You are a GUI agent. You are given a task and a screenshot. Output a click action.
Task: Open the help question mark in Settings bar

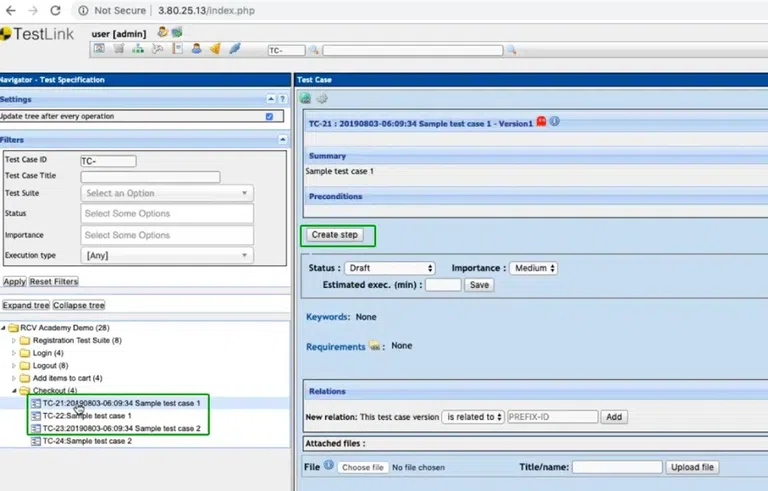click(x=282, y=99)
